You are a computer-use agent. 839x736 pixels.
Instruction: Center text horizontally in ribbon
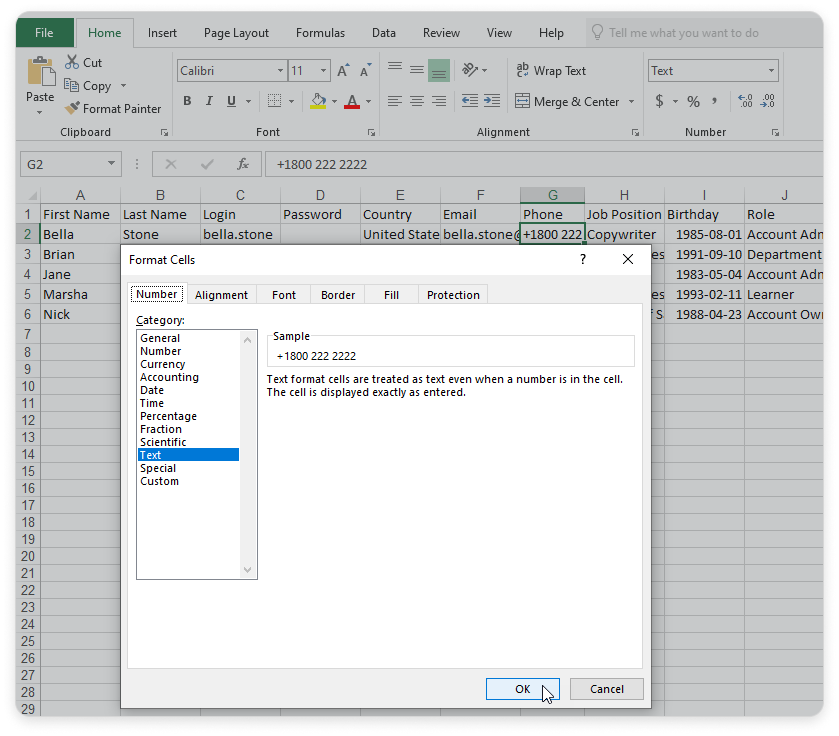pos(417,101)
